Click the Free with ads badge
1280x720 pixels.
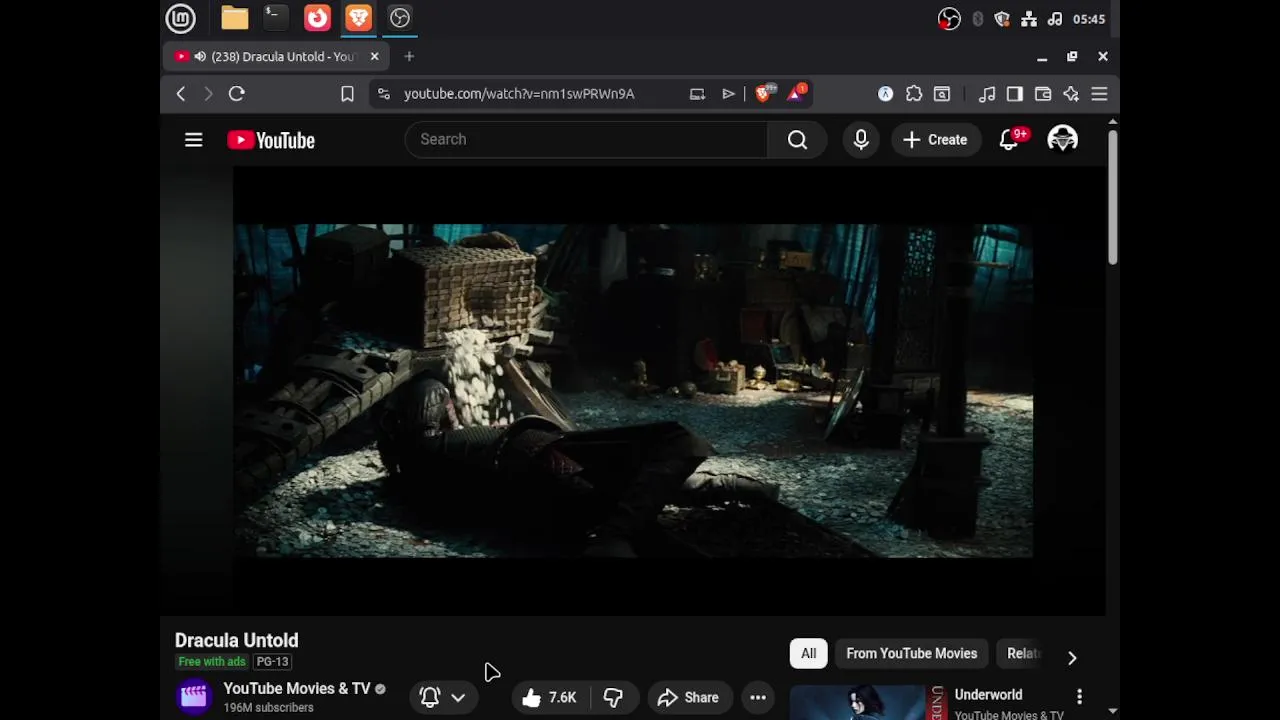pyautogui.click(x=212, y=662)
